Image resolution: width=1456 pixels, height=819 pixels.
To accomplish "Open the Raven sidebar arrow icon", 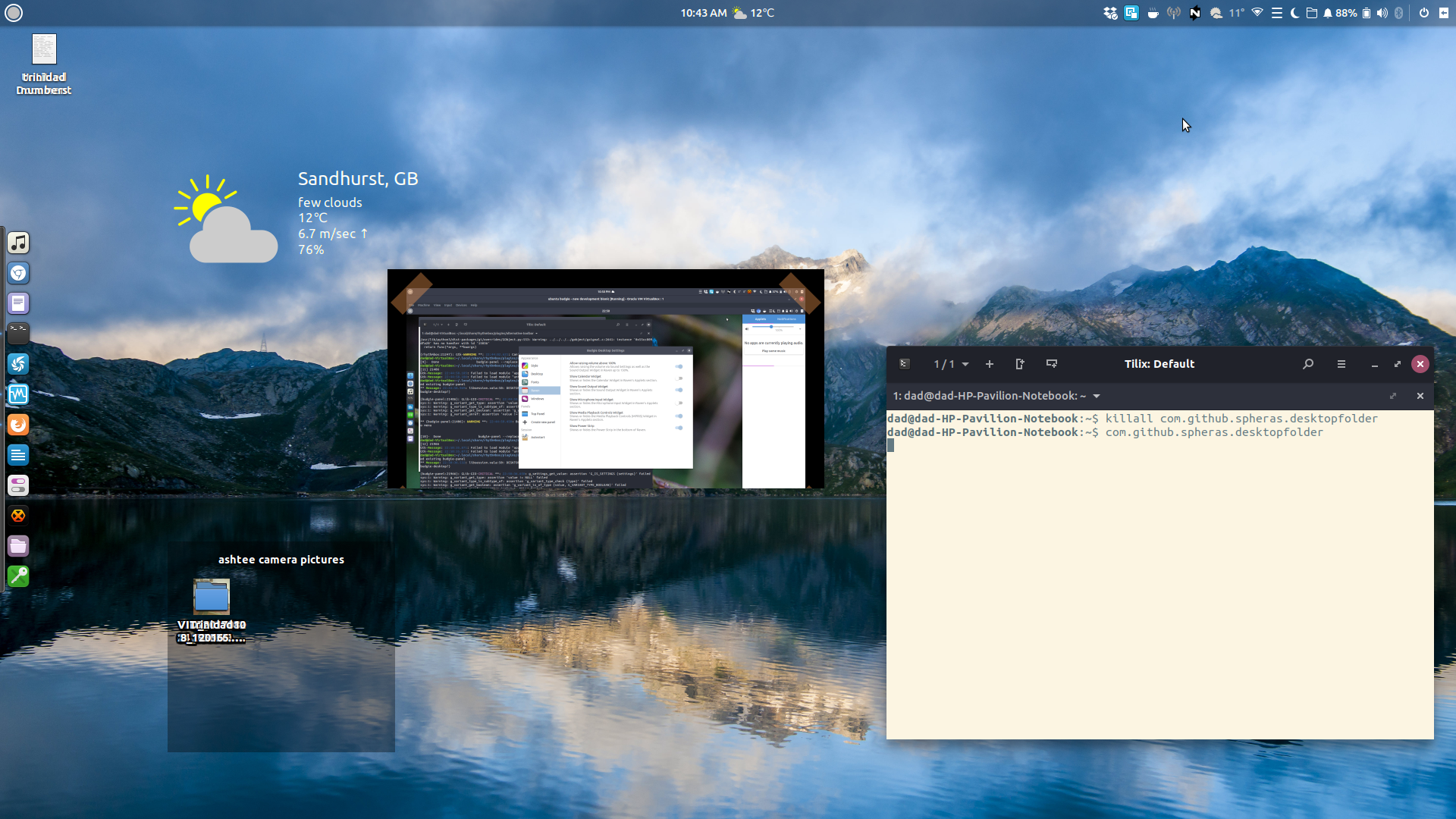I will 1443,13.
